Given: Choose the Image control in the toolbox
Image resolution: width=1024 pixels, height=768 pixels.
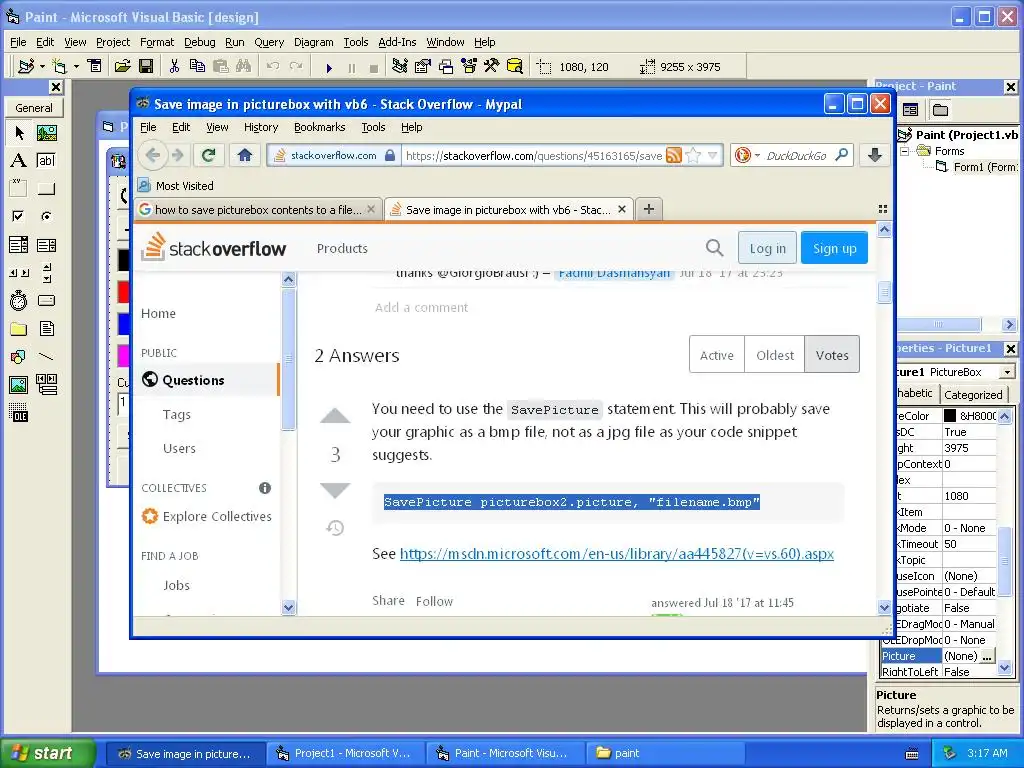Looking at the screenshot, I should point(18,385).
